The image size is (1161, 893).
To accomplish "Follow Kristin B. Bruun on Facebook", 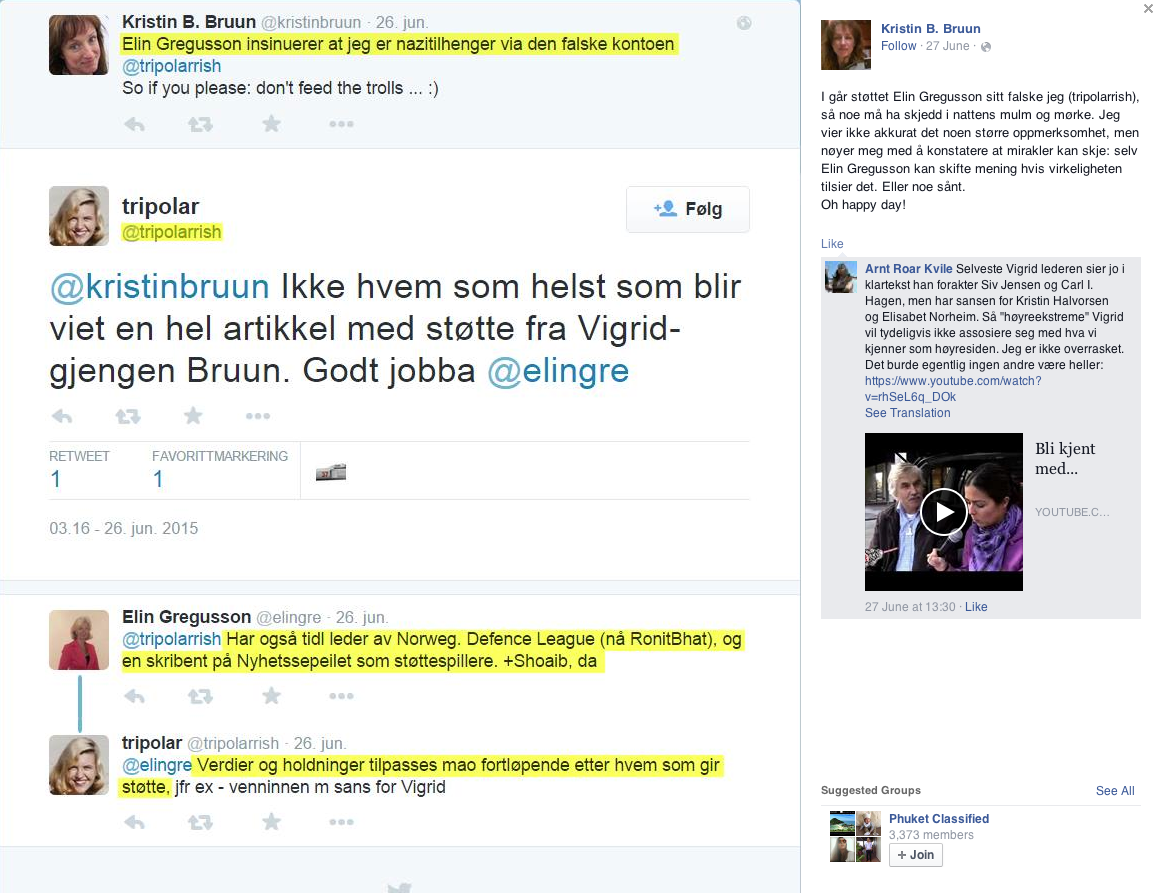I will click(x=898, y=46).
